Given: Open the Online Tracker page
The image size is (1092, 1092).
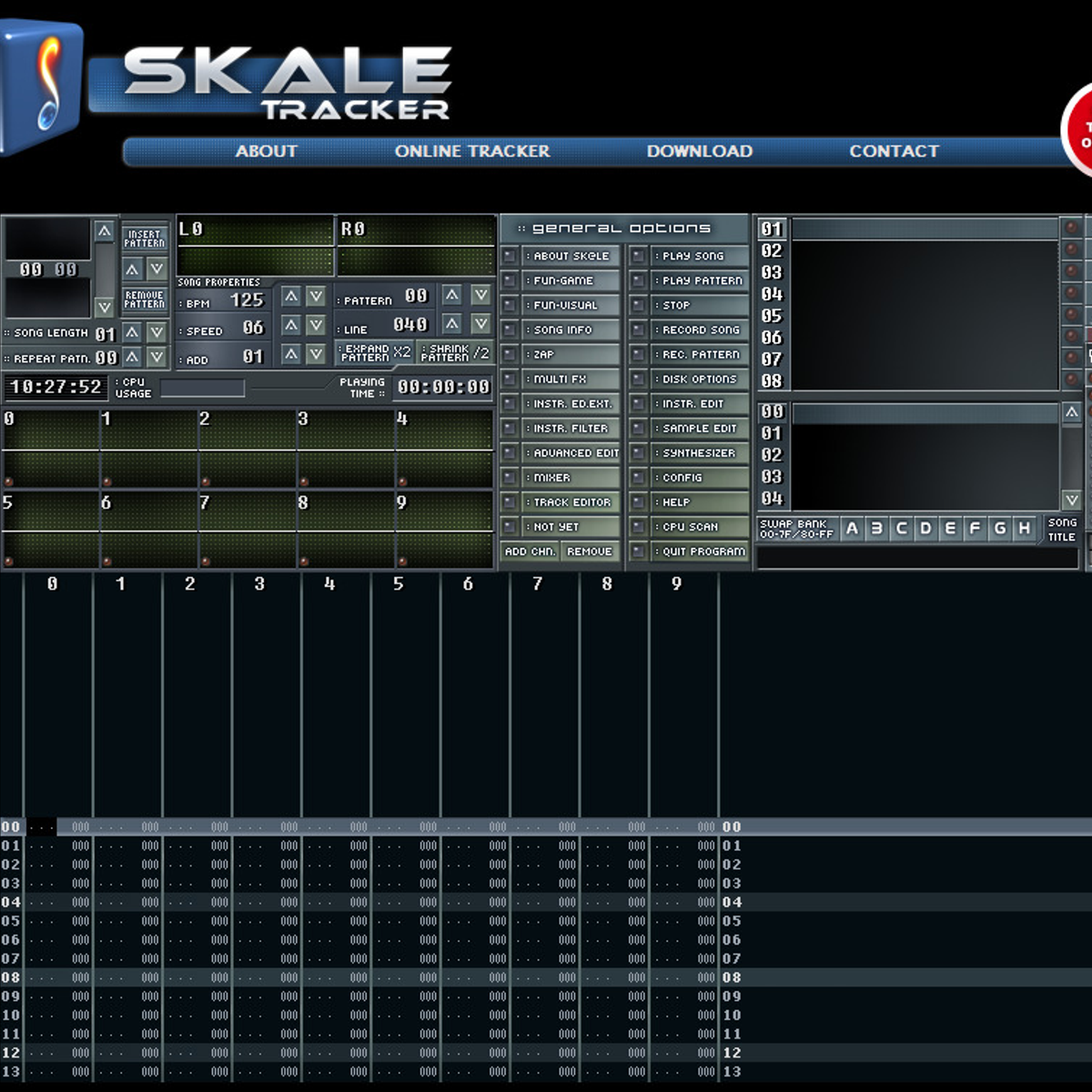Looking at the screenshot, I should (472, 151).
